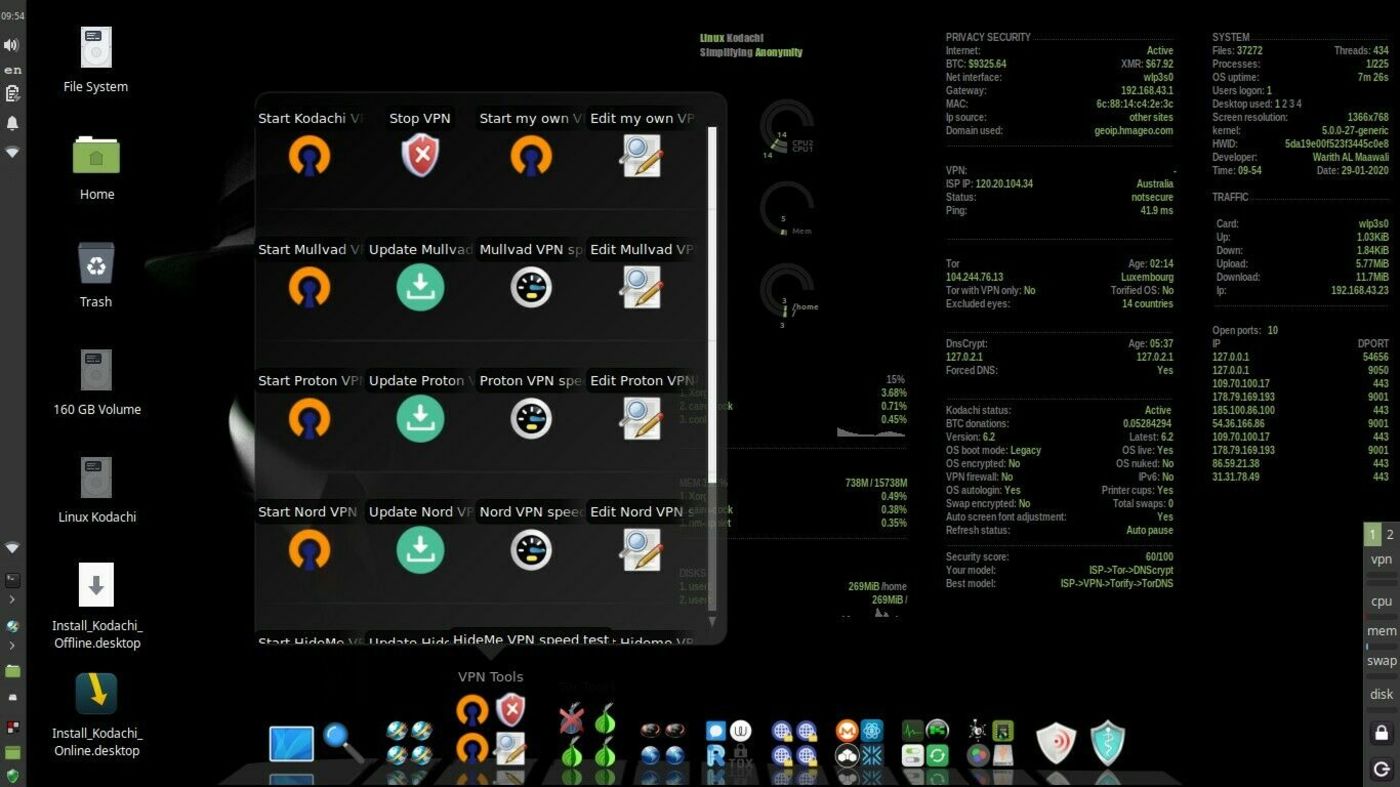The width and height of the screenshot is (1400, 787).
Task: Click the cpu monitor in right panel
Action: [x=1381, y=601]
